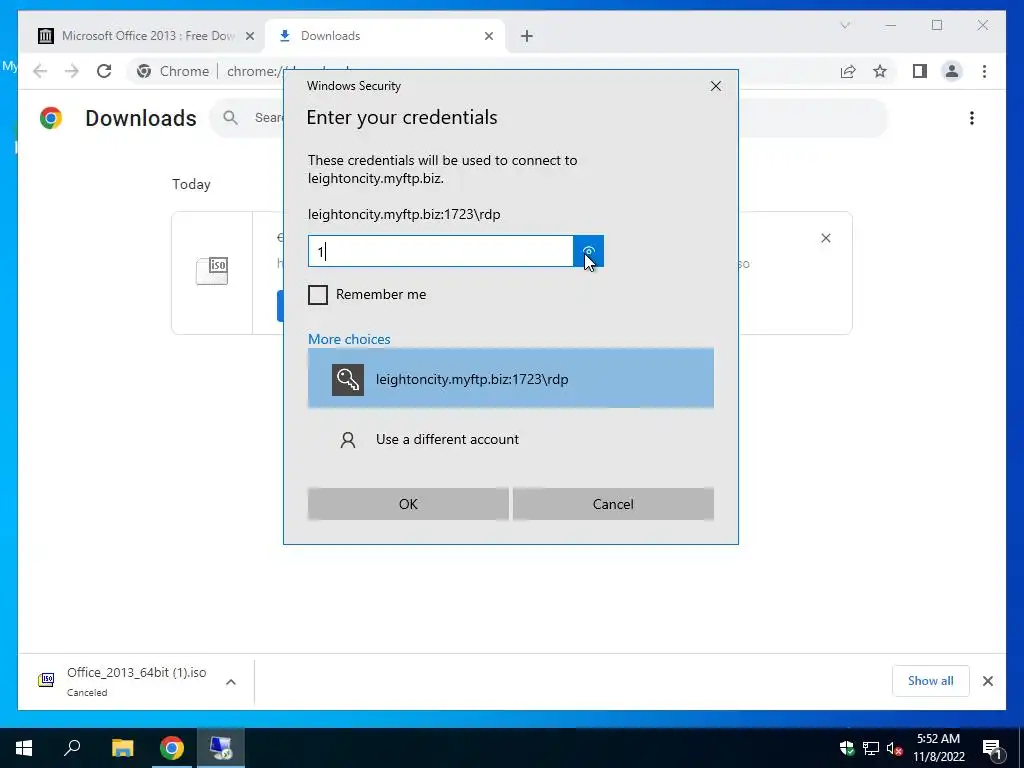The height and width of the screenshot is (768, 1024).
Task: Close the download shelf
Action: (x=988, y=681)
